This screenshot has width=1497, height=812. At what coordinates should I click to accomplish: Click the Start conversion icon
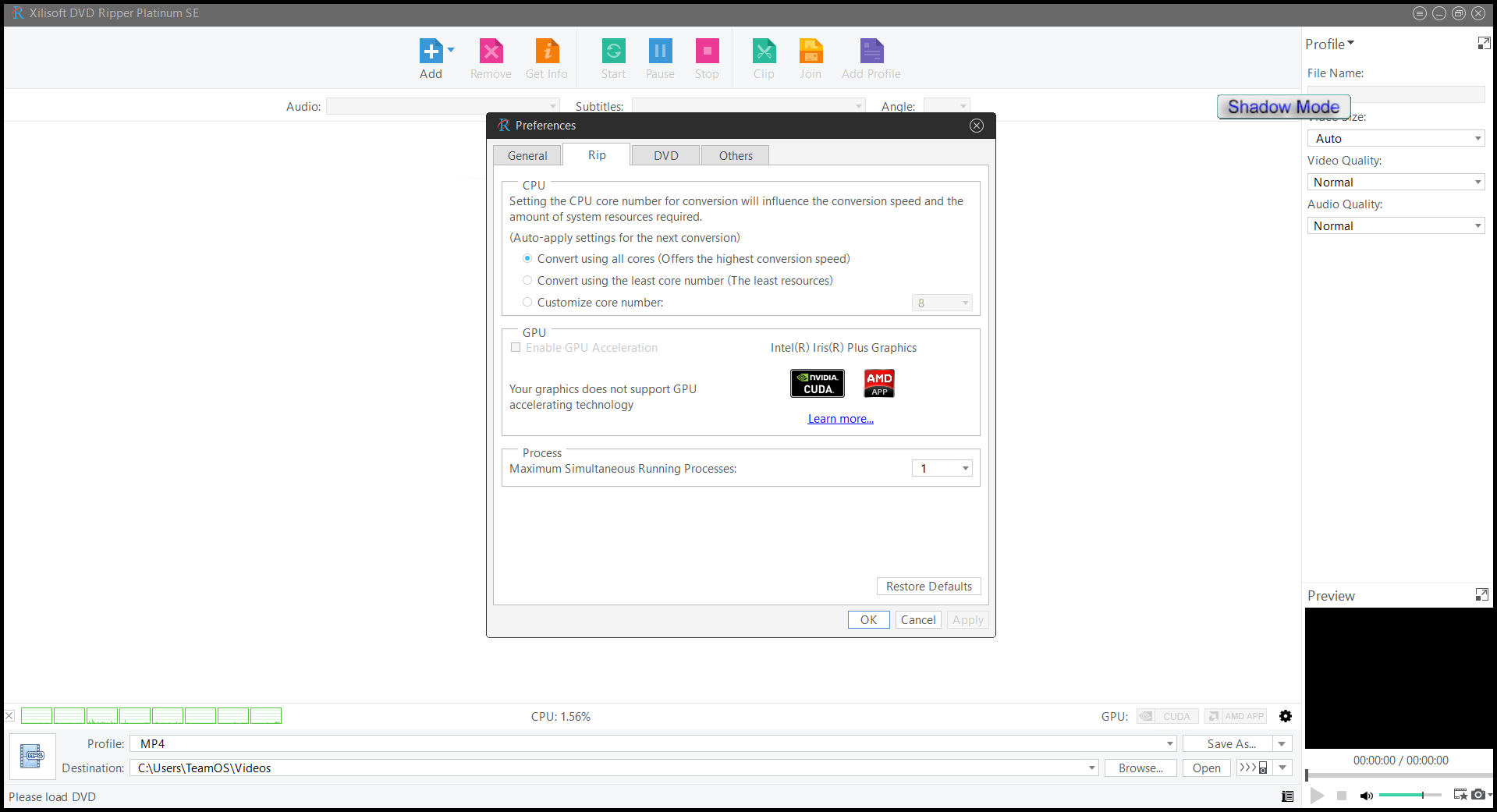coord(613,51)
